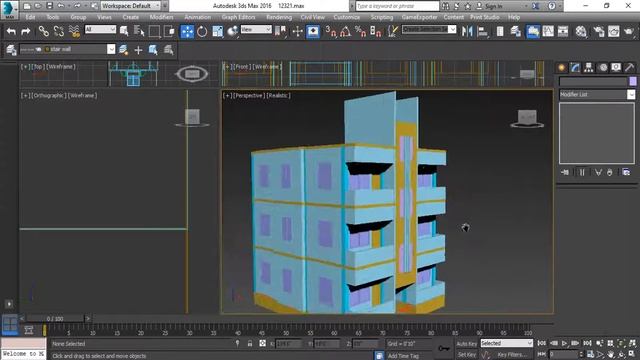This screenshot has width=640, height=360.
Task: Open the Rendered Frame Window icon
Action: (x=614, y=31)
